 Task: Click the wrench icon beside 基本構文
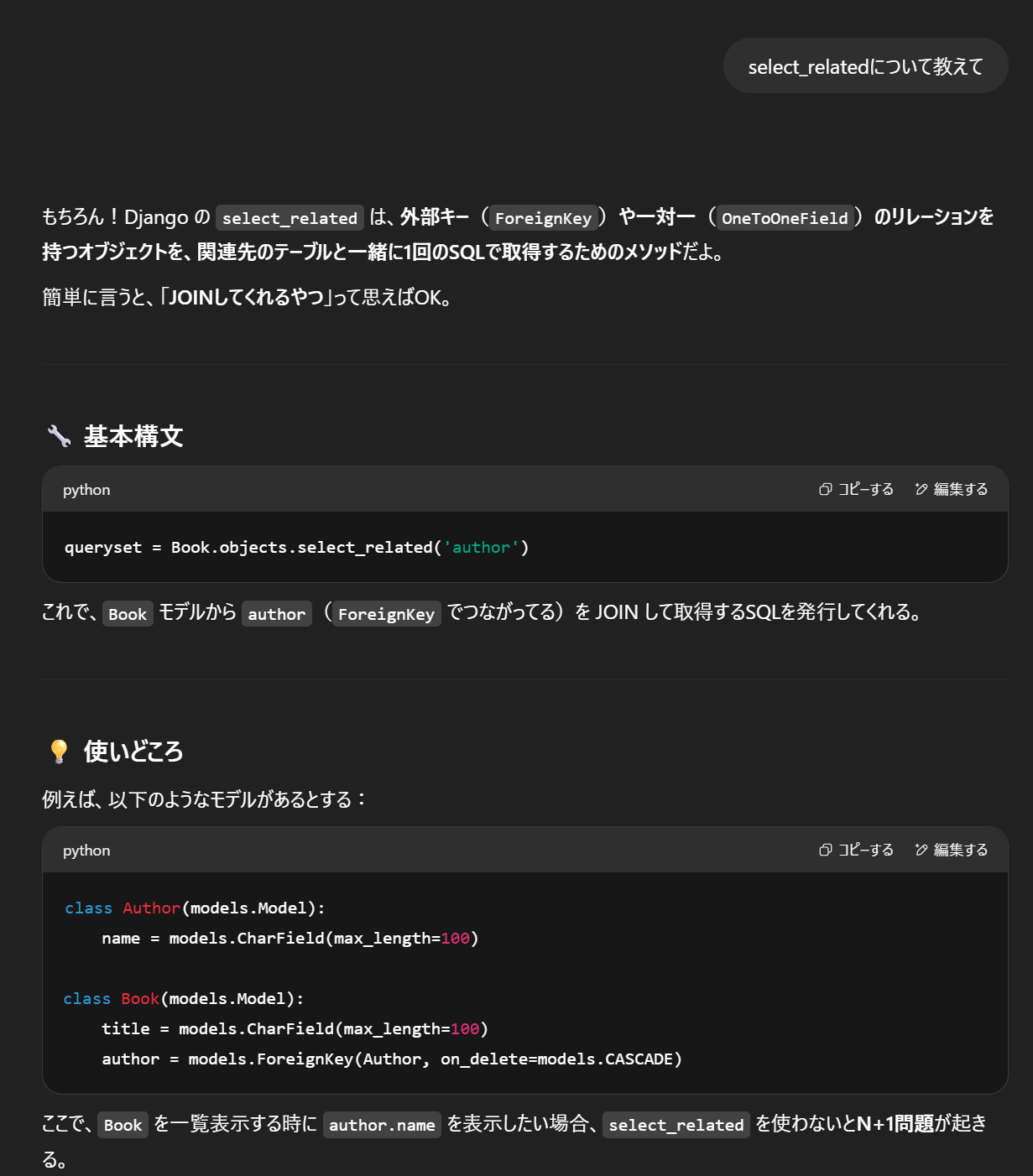59,436
